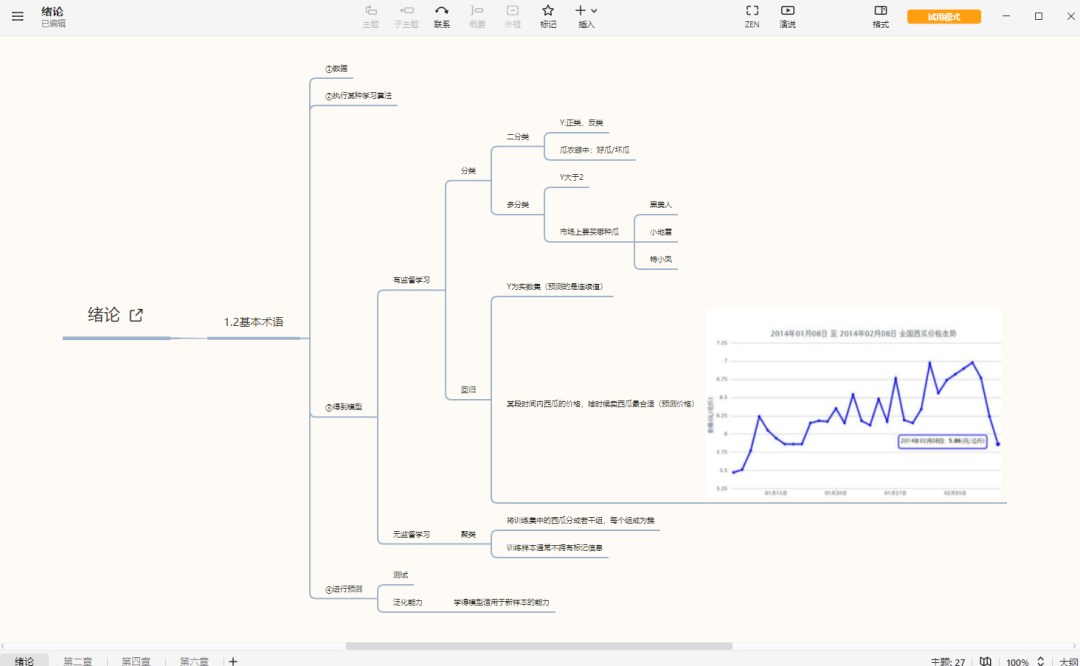Switch to the 第二章 sheet tab

tap(78, 661)
